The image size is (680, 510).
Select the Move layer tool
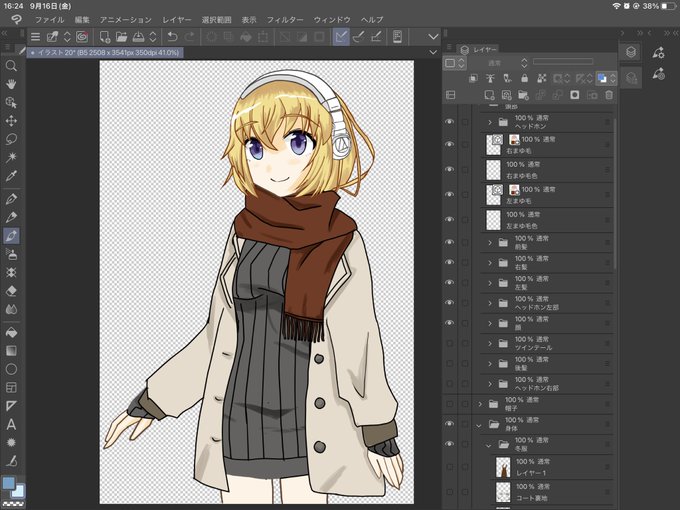tap(11, 121)
